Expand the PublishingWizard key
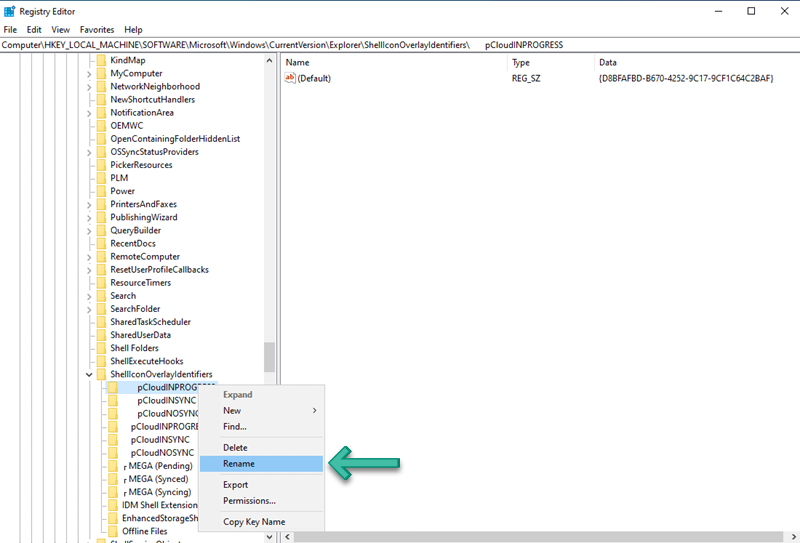Screen dimensions: 800x543 [89, 218]
